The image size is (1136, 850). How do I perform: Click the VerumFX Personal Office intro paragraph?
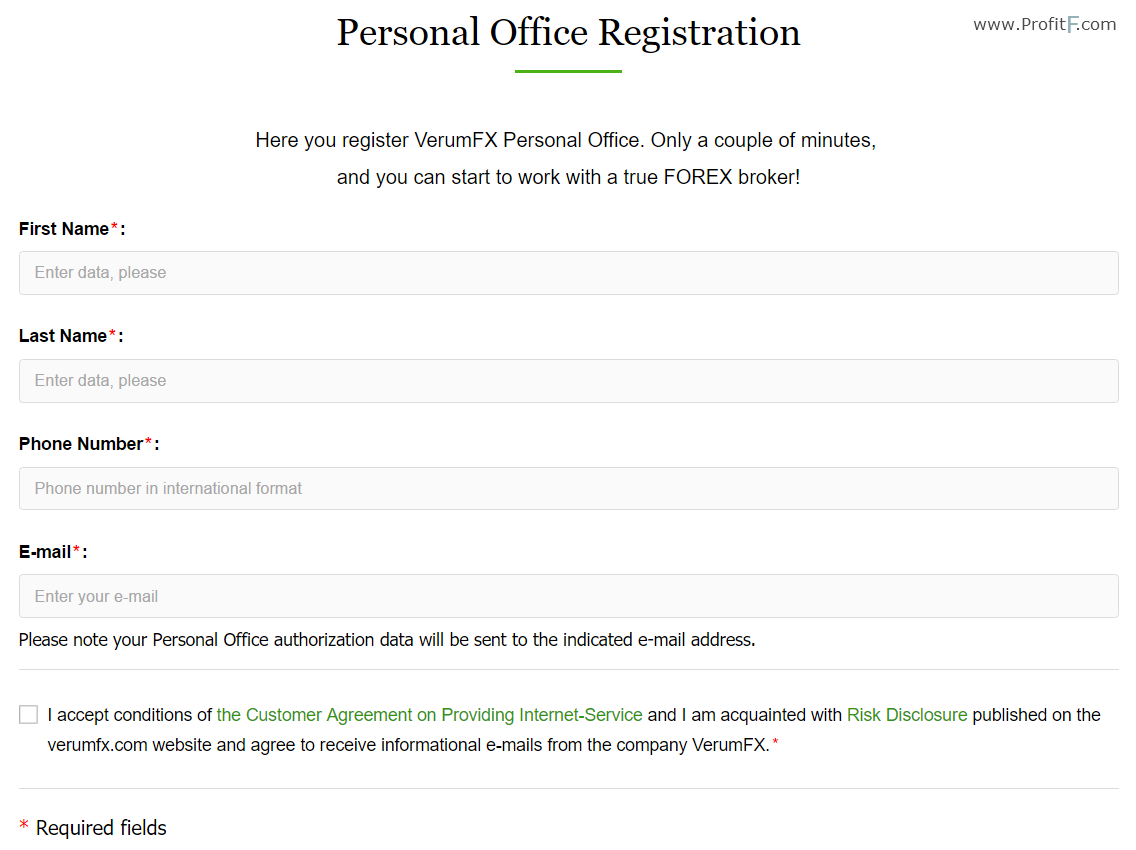566,159
